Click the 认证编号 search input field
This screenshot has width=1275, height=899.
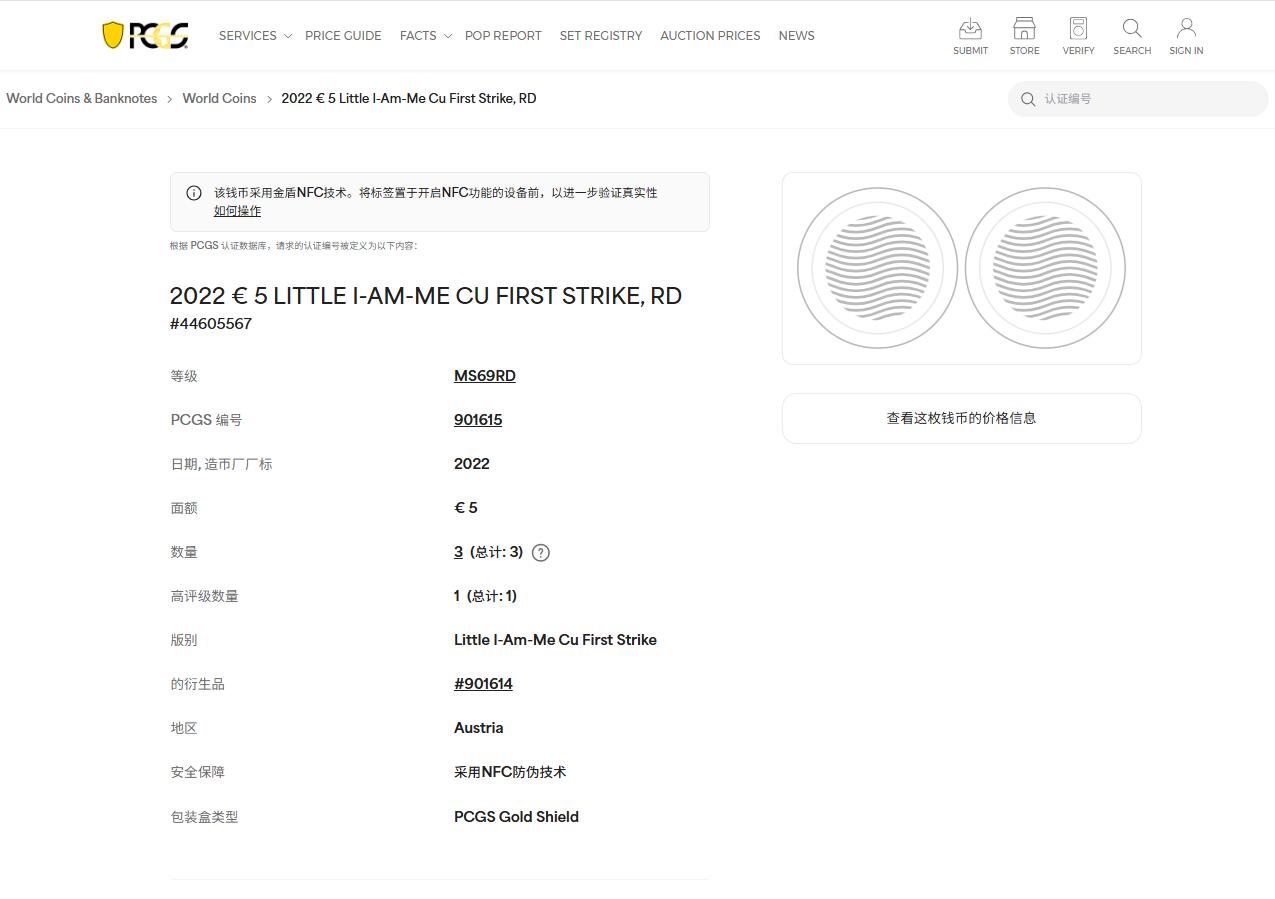coord(1137,98)
